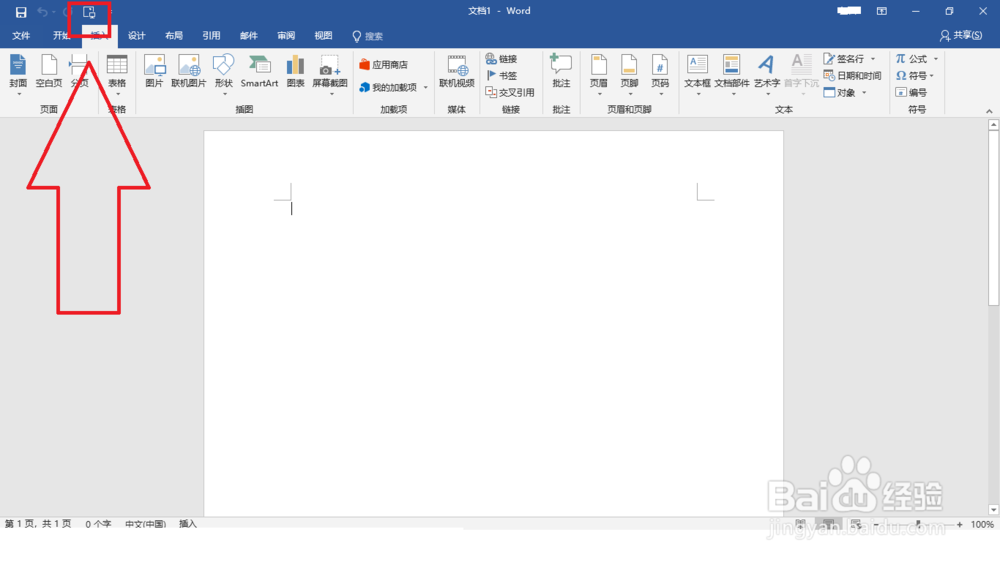Insert a picture with 图片 icon
The height and width of the screenshot is (562, 1000).
pyautogui.click(x=154, y=71)
